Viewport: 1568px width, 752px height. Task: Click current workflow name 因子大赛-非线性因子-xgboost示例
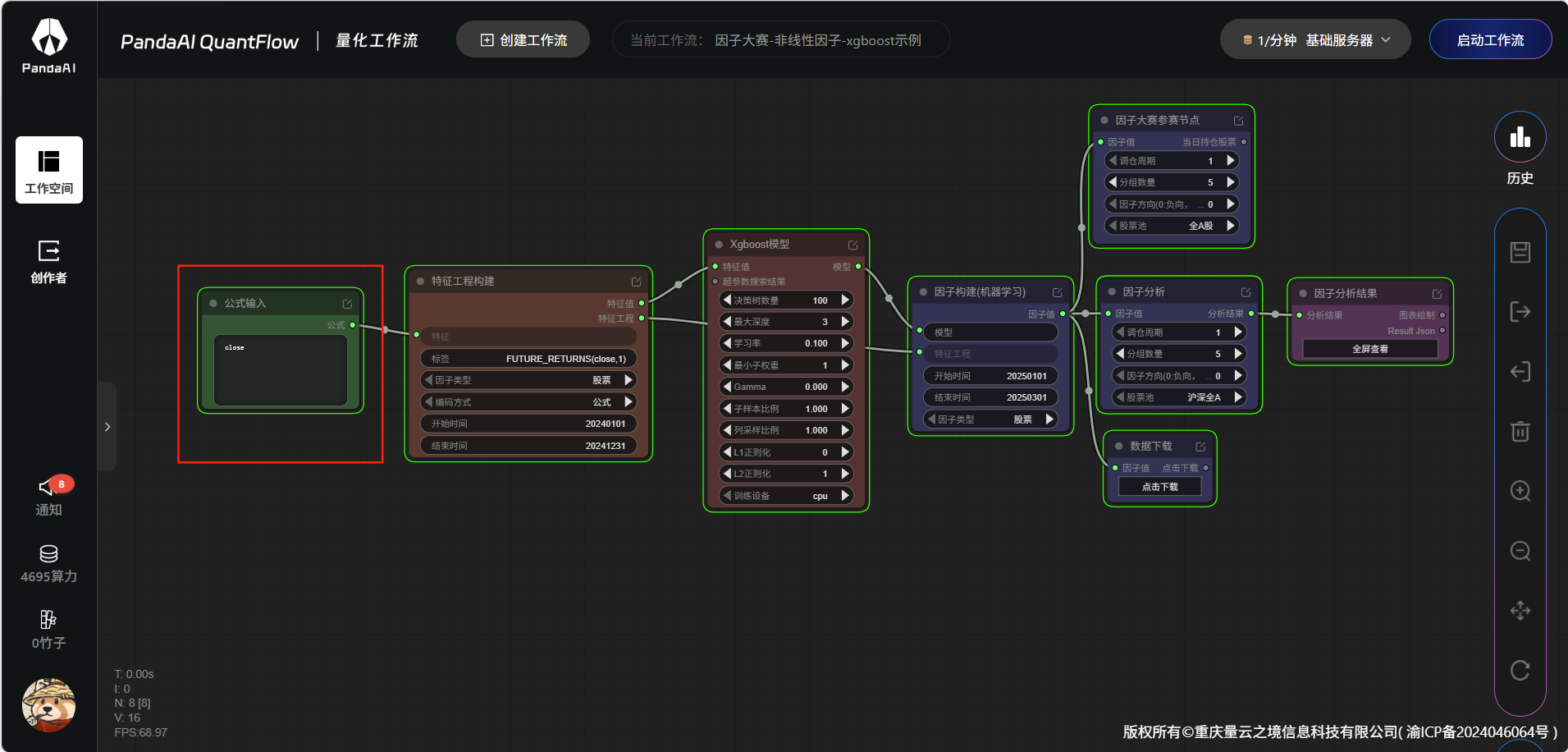pos(818,40)
